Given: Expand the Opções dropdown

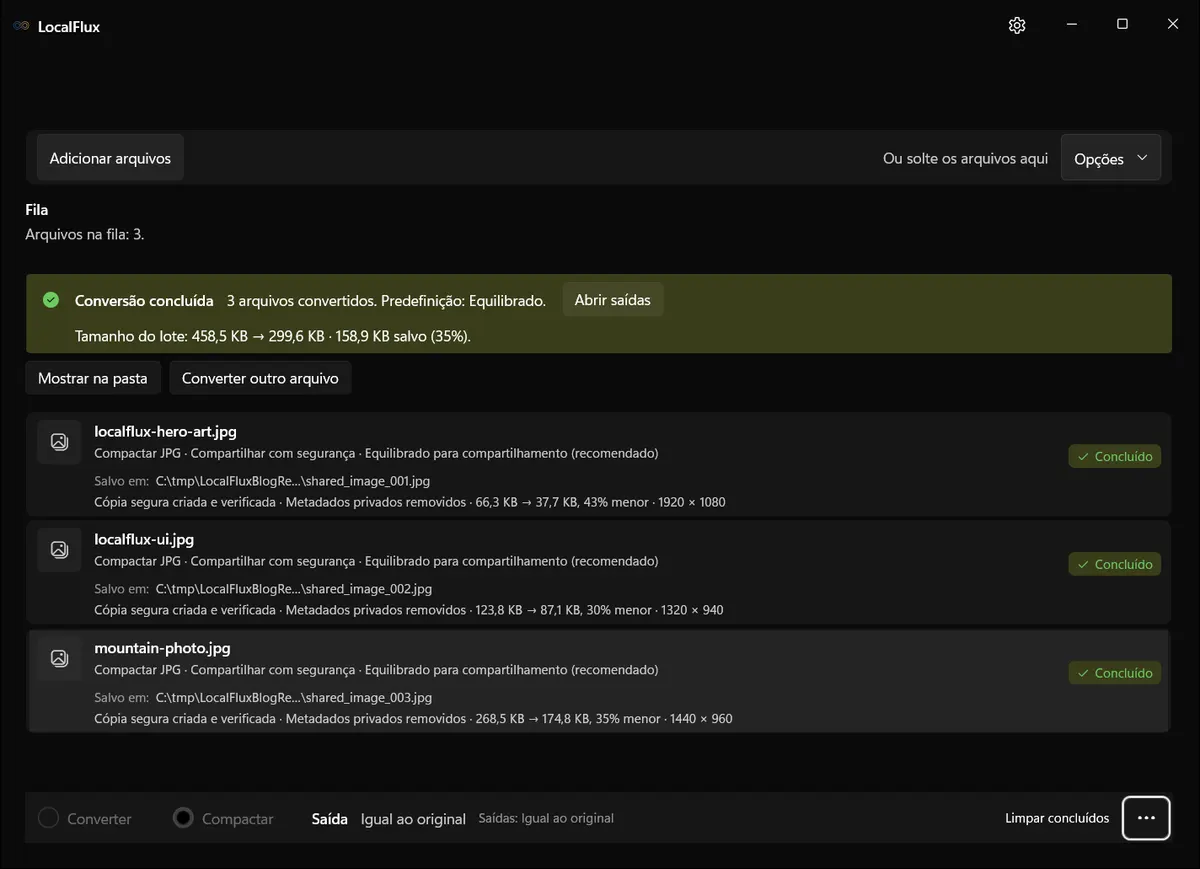Looking at the screenshot, I should pos(1111,158).
